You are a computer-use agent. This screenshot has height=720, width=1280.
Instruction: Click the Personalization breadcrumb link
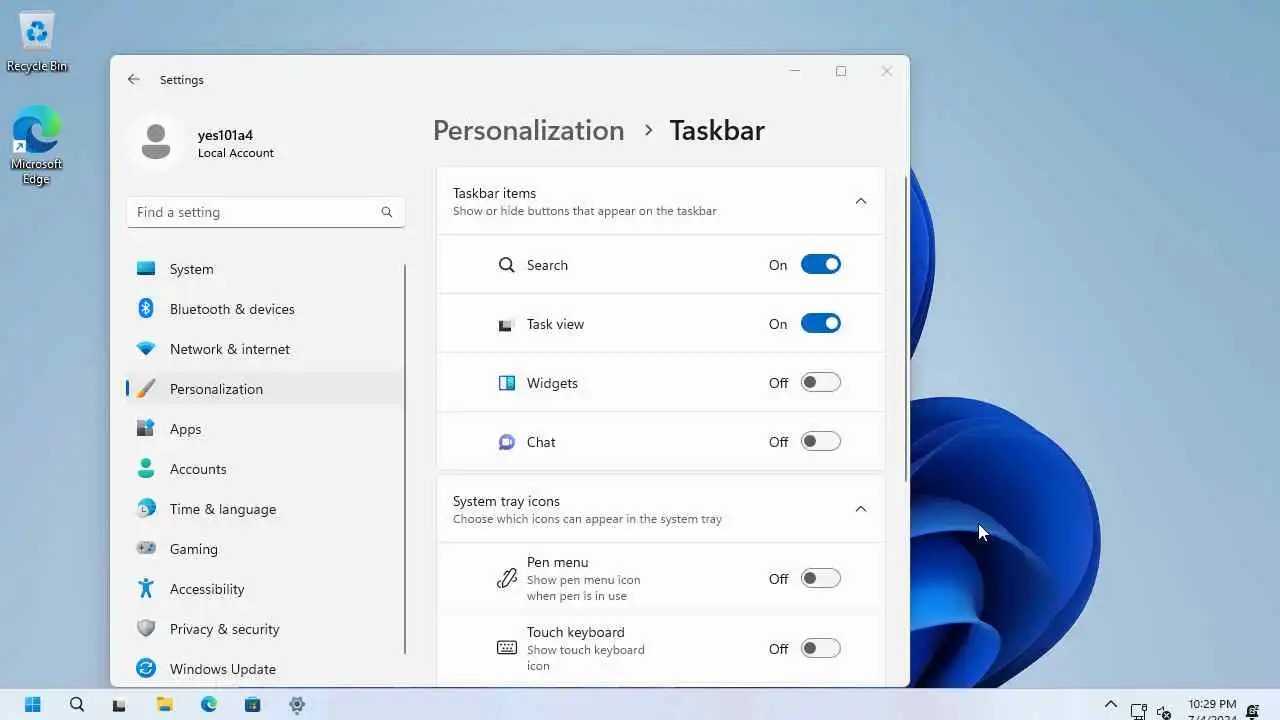tap(528, 131)
